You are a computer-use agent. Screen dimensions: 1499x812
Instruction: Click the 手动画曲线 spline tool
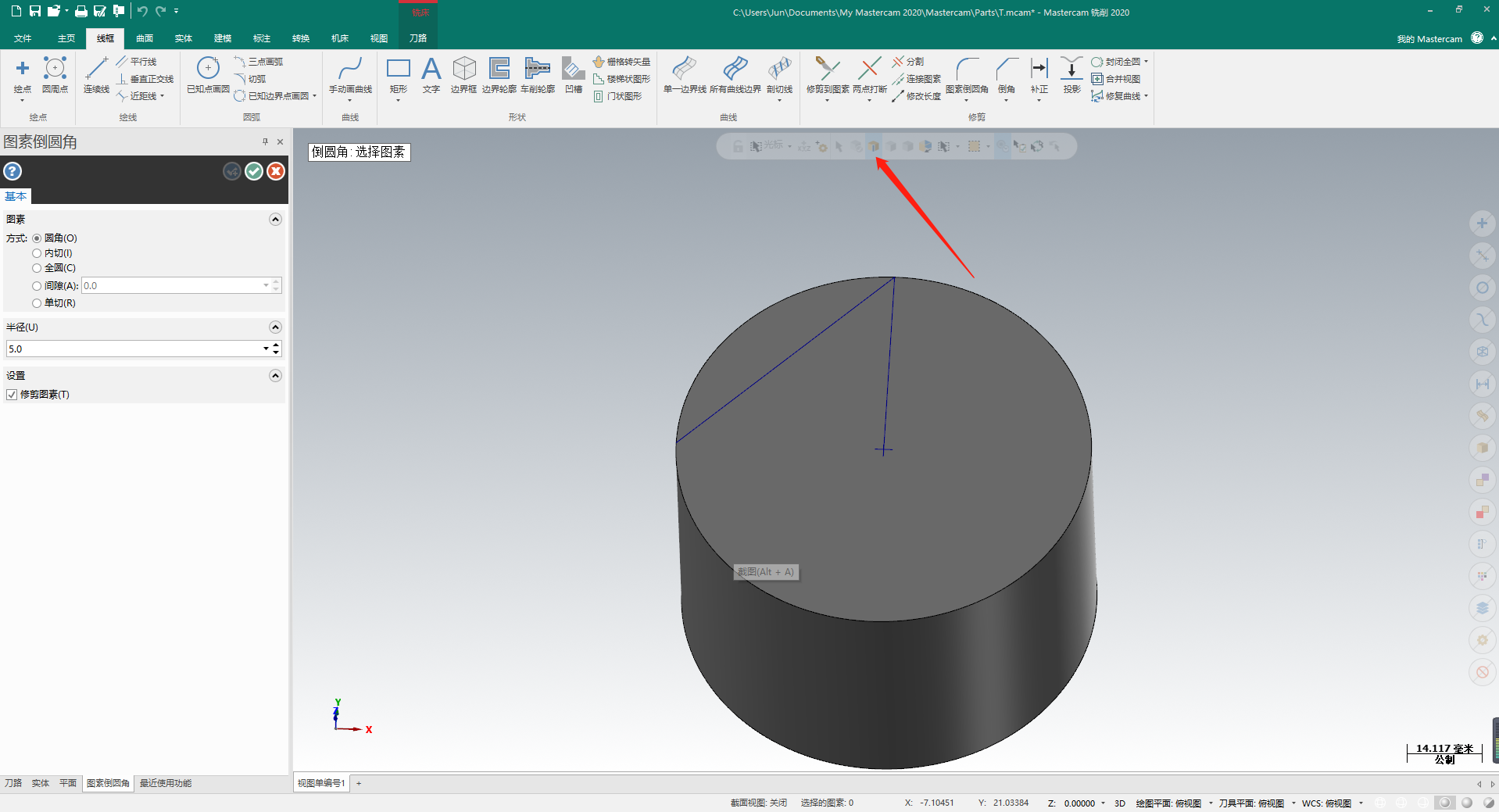[350, 76]
